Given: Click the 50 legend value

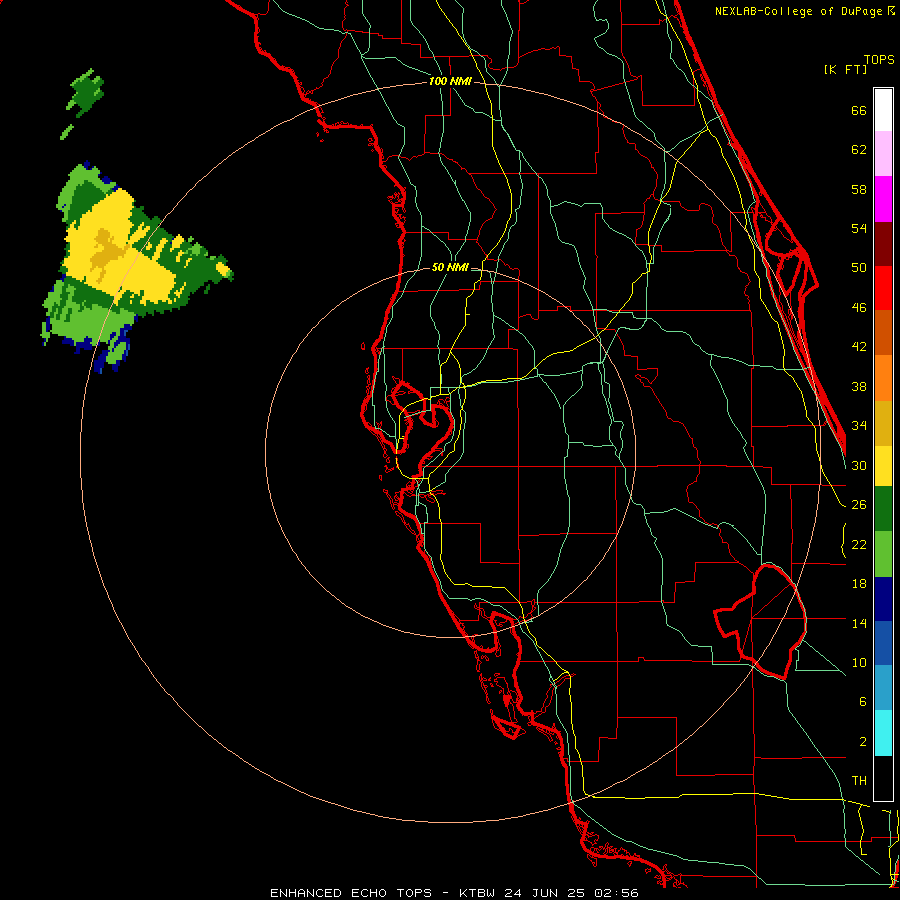Looking at the screenshot, I should click(x=859, y=268).
